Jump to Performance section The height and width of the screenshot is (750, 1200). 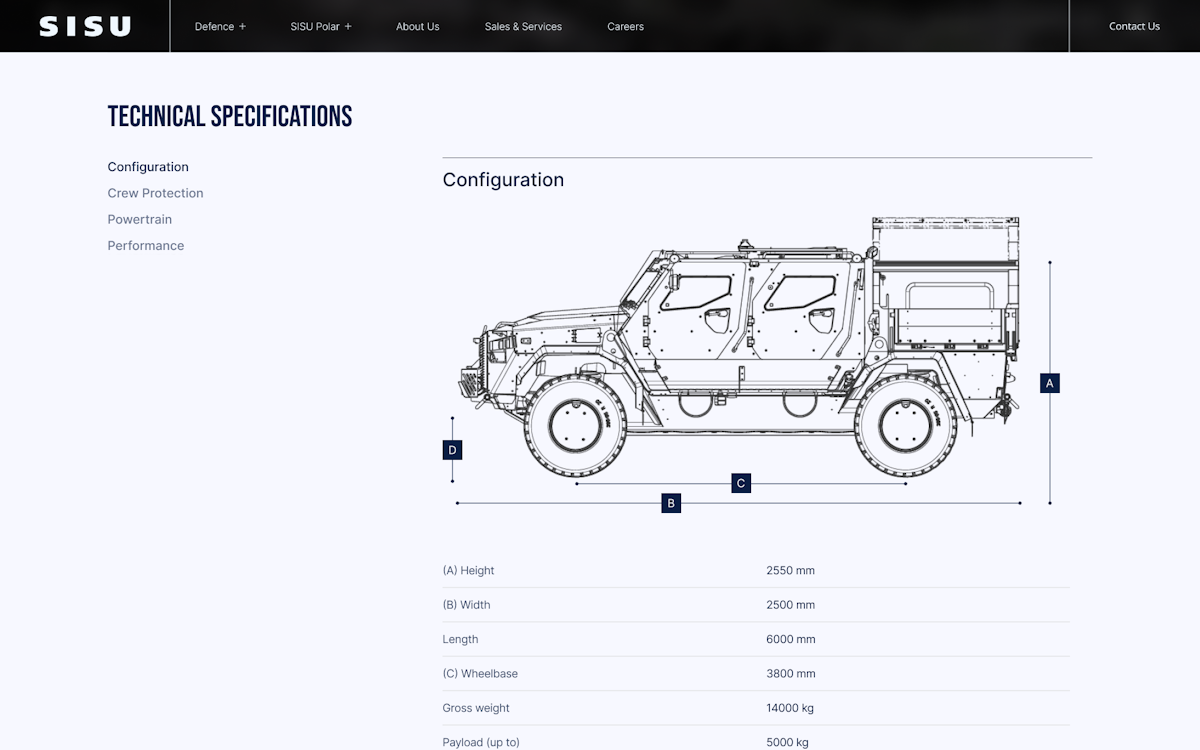tap(146, 245)
